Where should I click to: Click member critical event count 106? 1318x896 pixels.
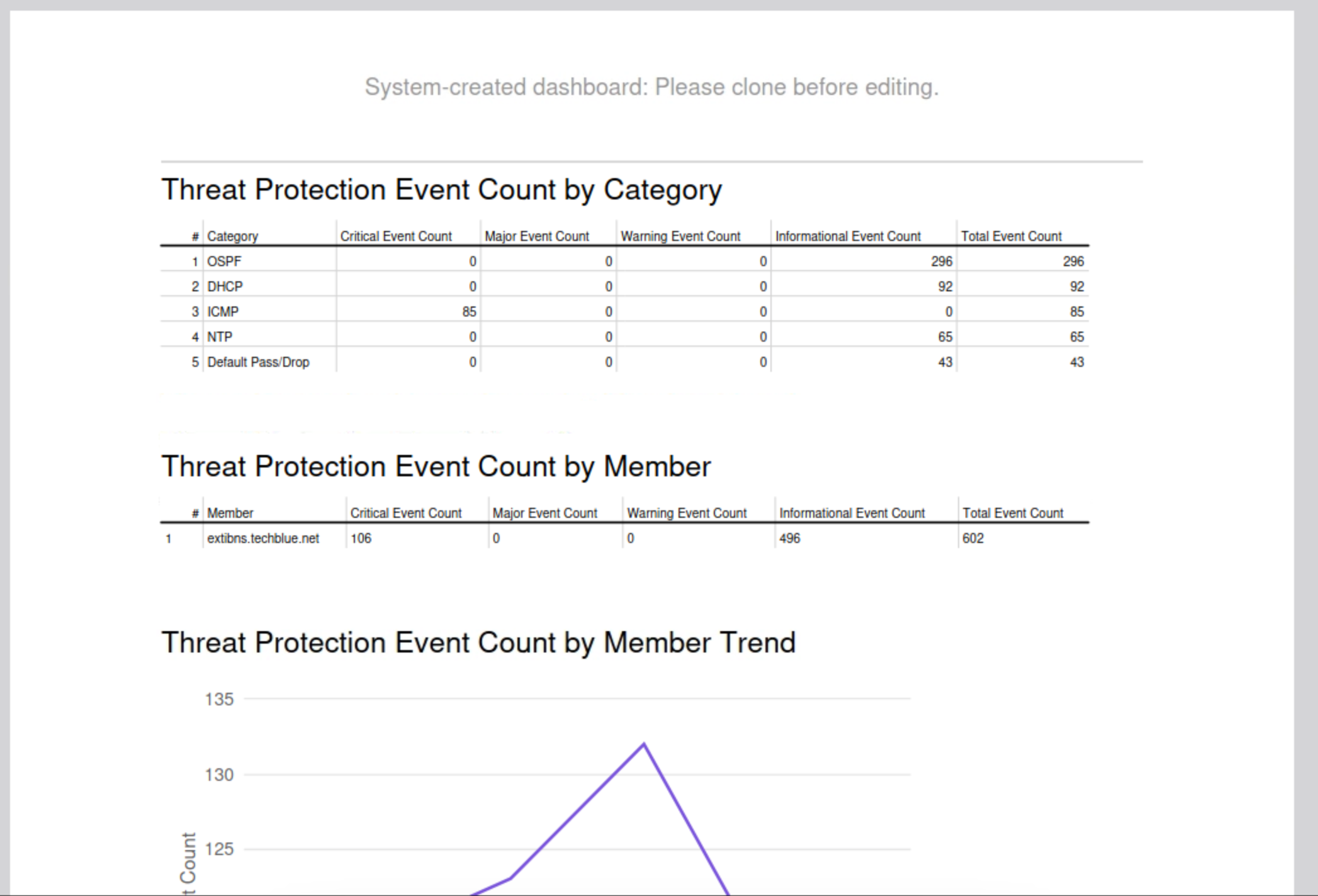coord(361,538)
